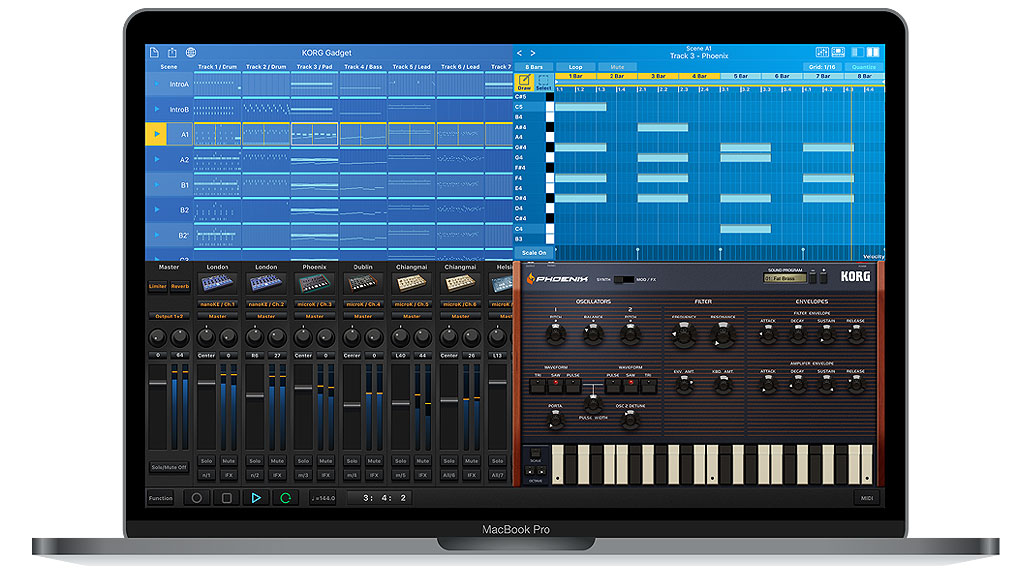Click the Quantize button

(863, 67)
